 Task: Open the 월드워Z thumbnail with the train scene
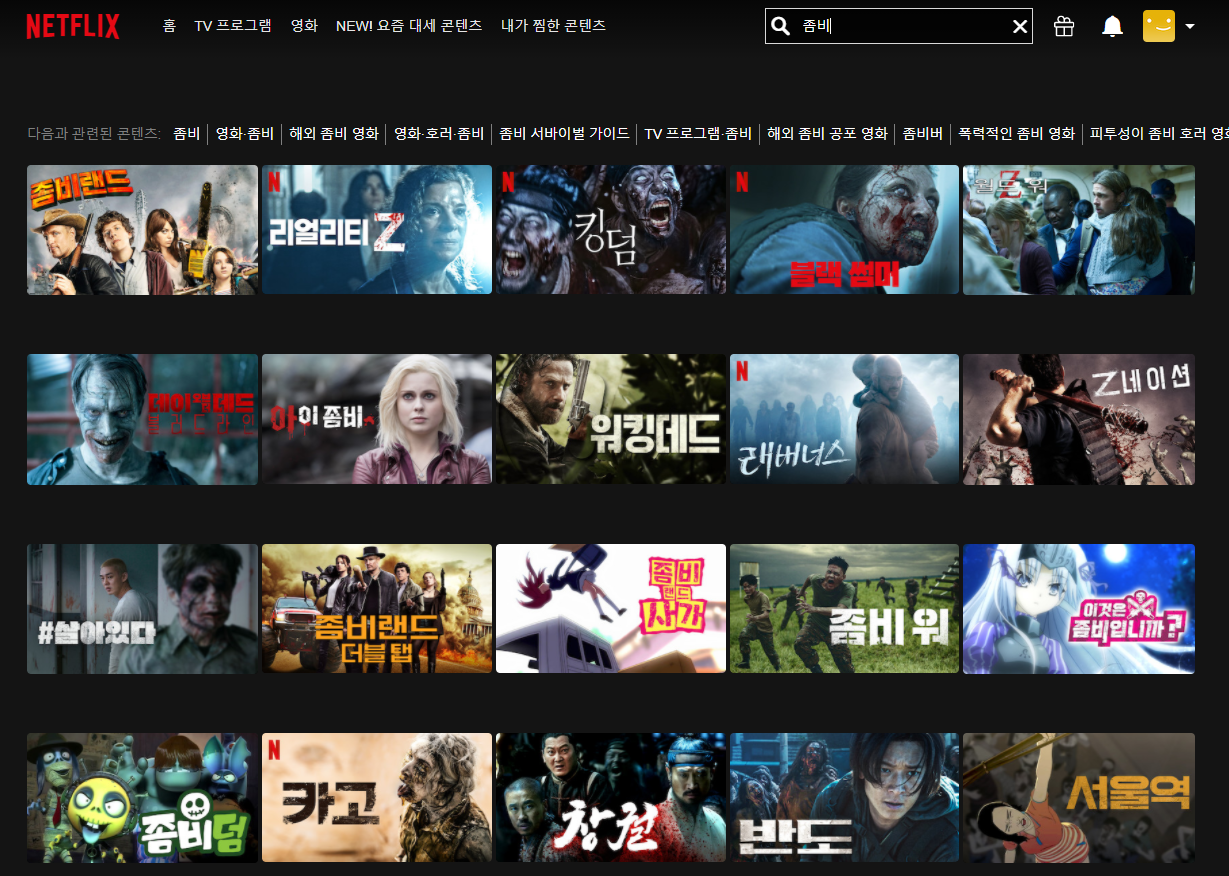click(x=1079, y=230)
